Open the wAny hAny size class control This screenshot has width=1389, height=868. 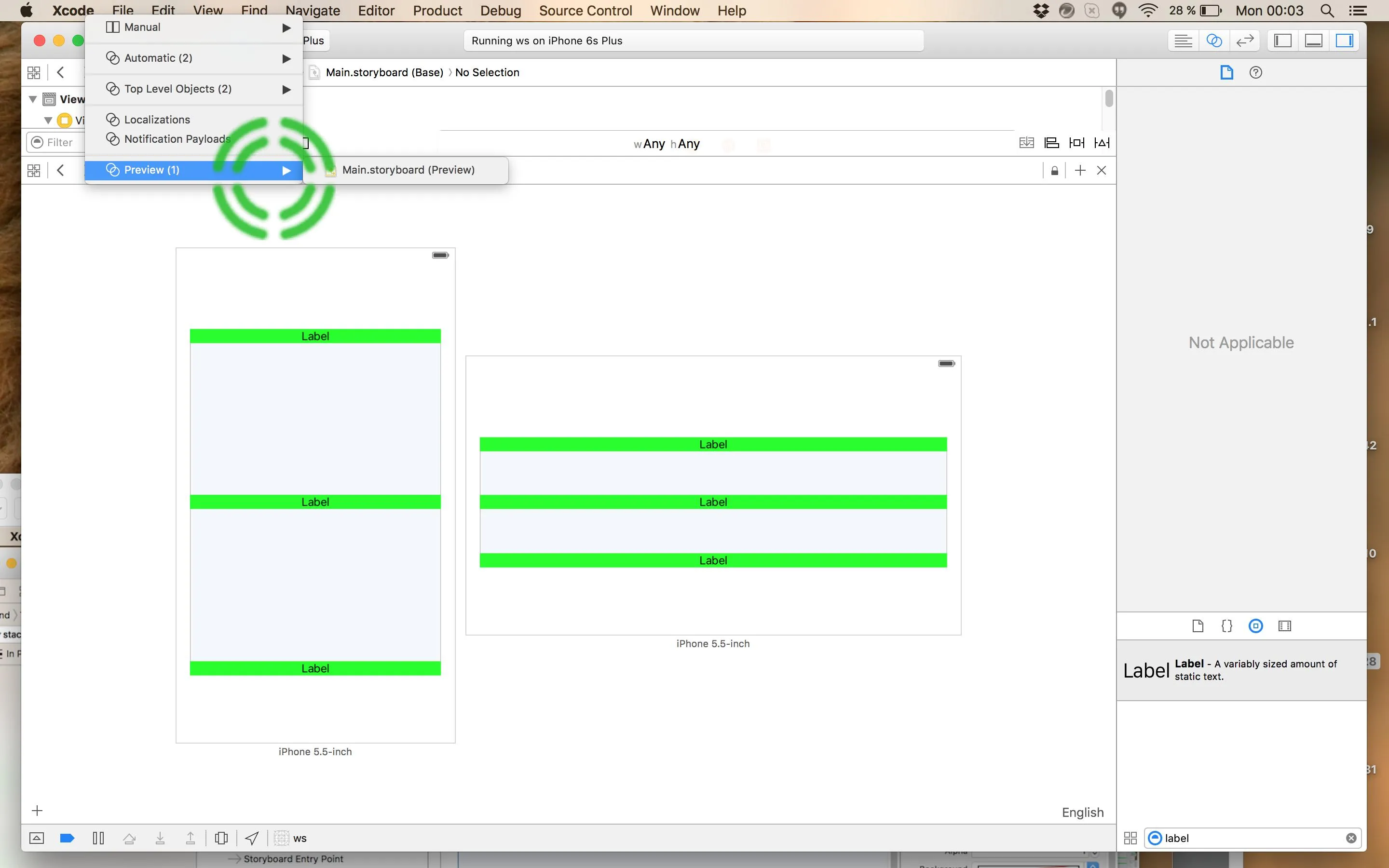pos(667,144)
